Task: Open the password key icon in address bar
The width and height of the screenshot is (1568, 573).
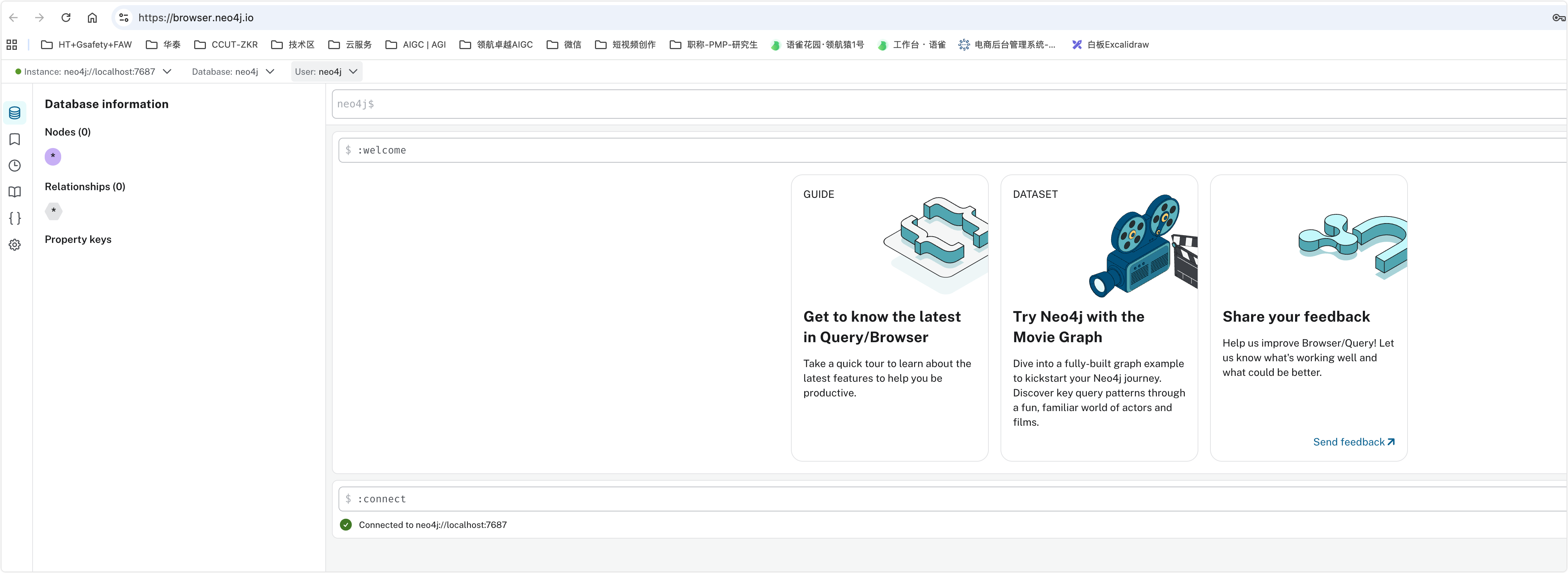Action: pyautogui.click(x=1558, y=18)
